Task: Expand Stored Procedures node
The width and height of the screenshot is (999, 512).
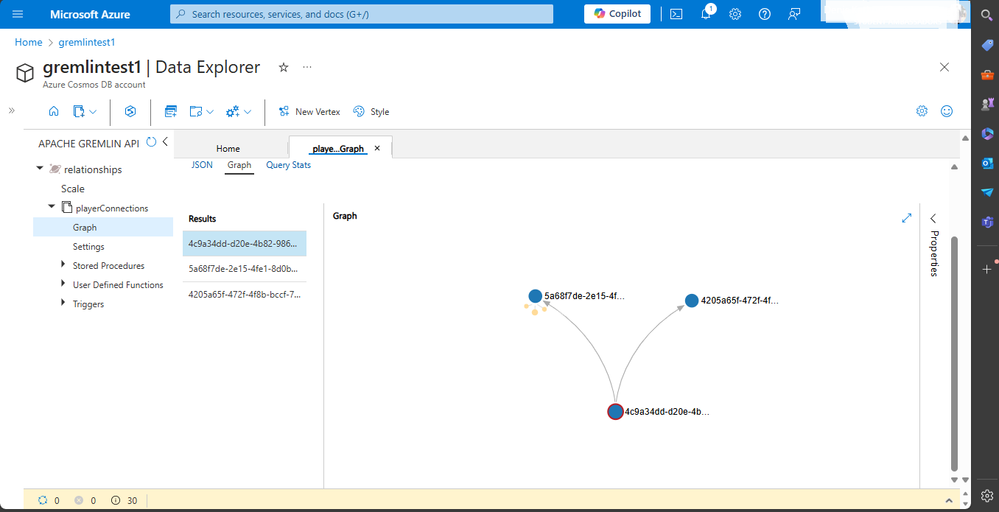Action: (x=62, y=264)
